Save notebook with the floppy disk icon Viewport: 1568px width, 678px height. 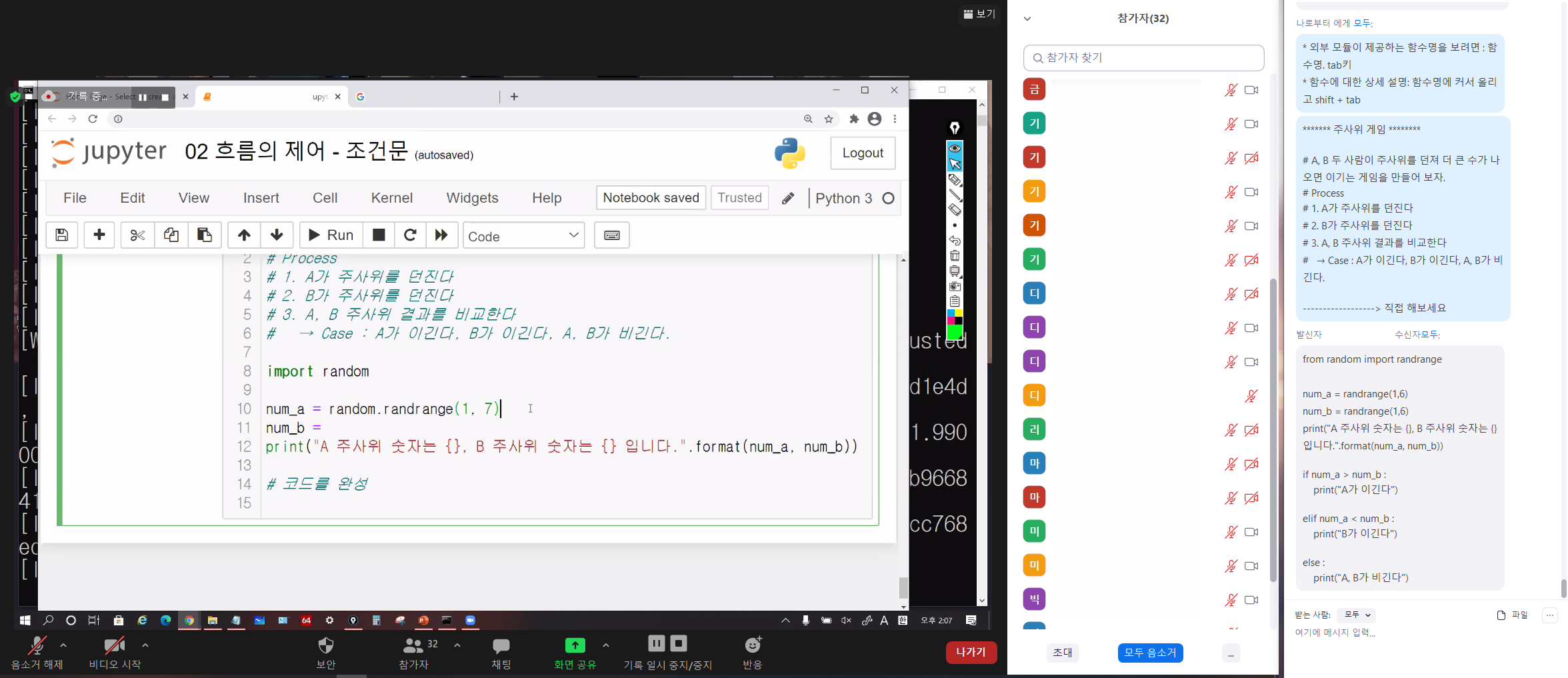pyautogui.click(x=61, y=235)
